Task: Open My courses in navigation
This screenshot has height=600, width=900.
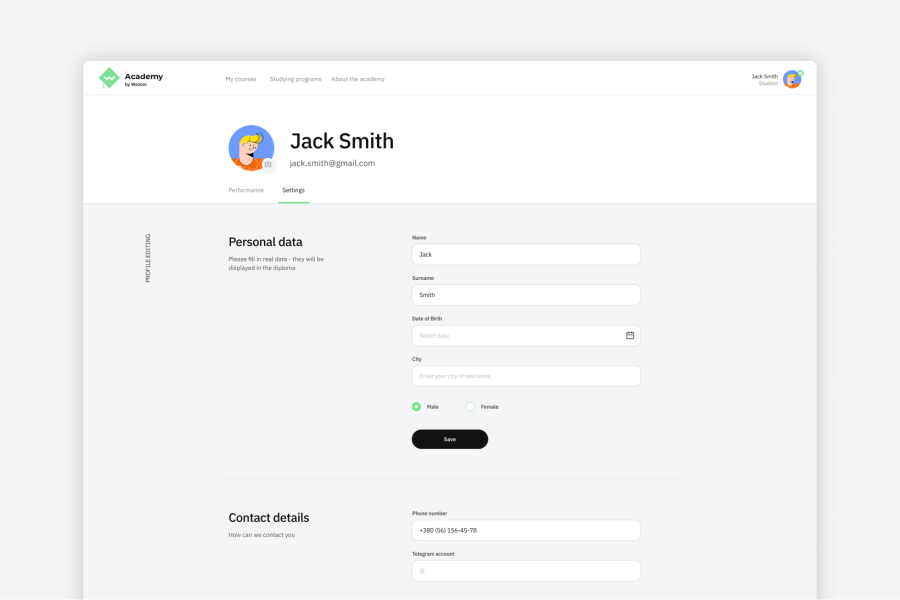Action: coord(241,79)
